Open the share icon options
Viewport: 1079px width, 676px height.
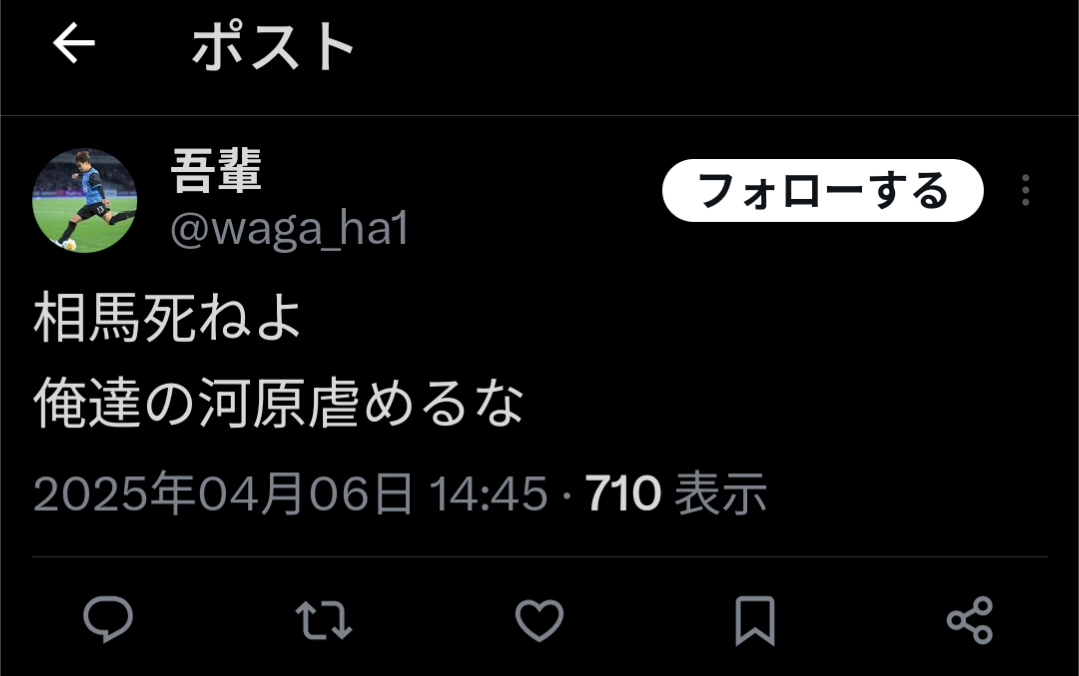970,620
